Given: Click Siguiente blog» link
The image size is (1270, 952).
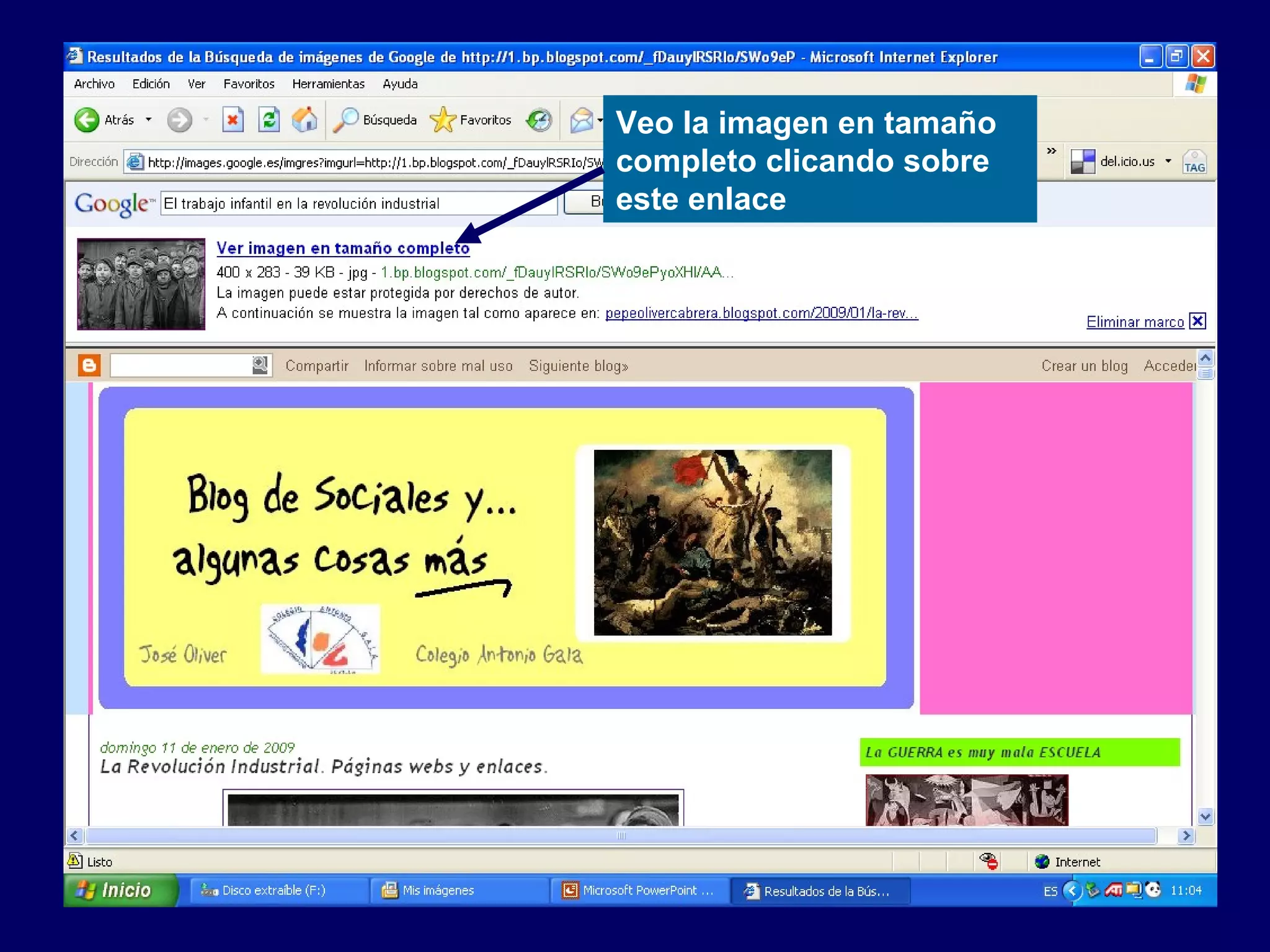Looking at the screenshot, I should 579,366.
